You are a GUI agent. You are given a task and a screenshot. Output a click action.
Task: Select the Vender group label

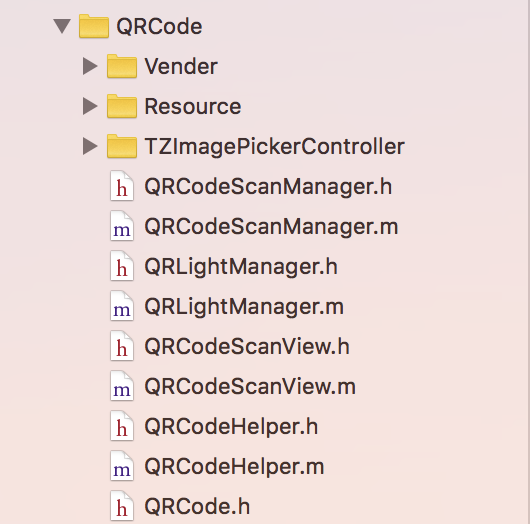click(181, 66)
